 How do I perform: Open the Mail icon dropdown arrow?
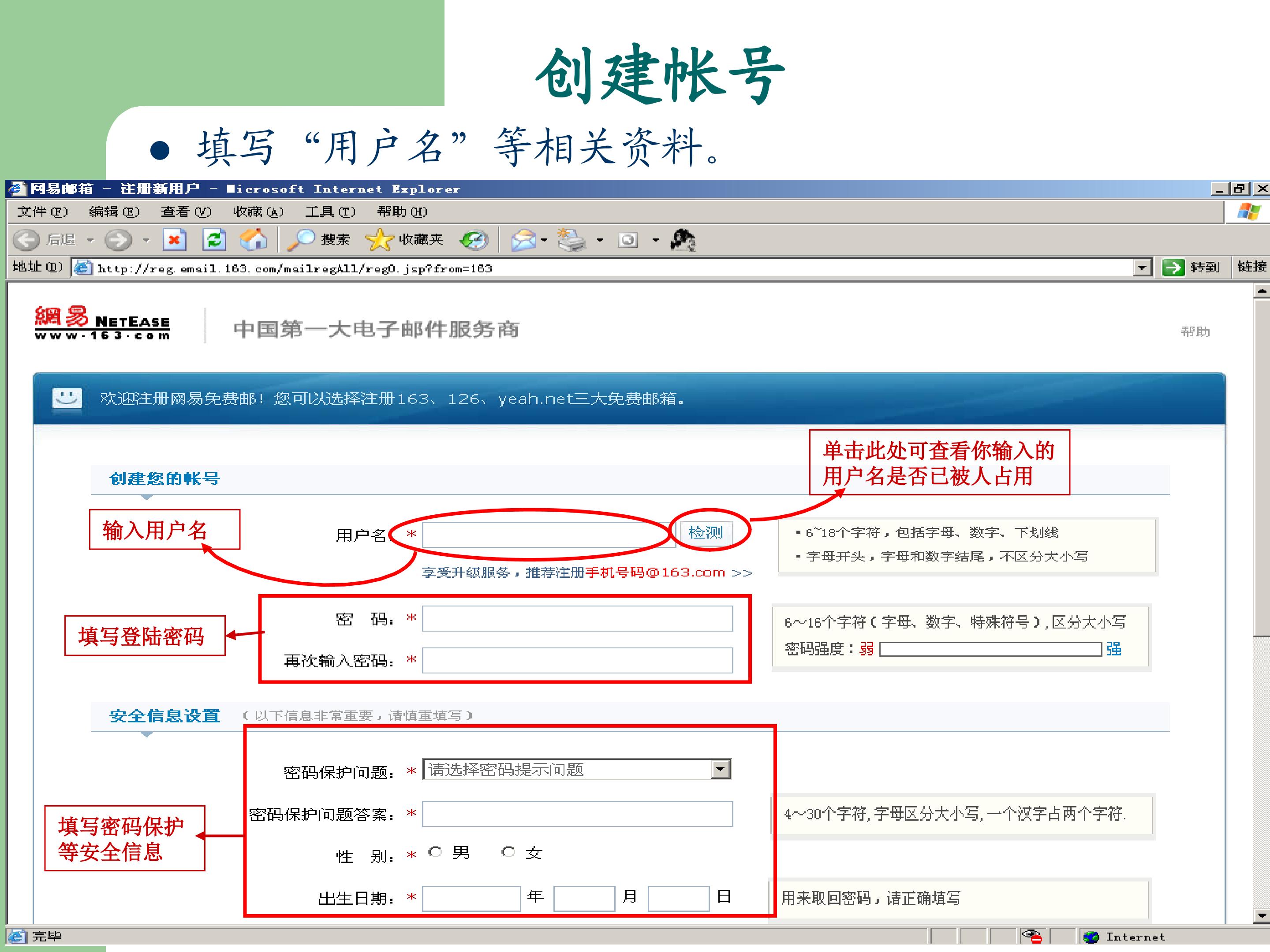coord(544,240)
